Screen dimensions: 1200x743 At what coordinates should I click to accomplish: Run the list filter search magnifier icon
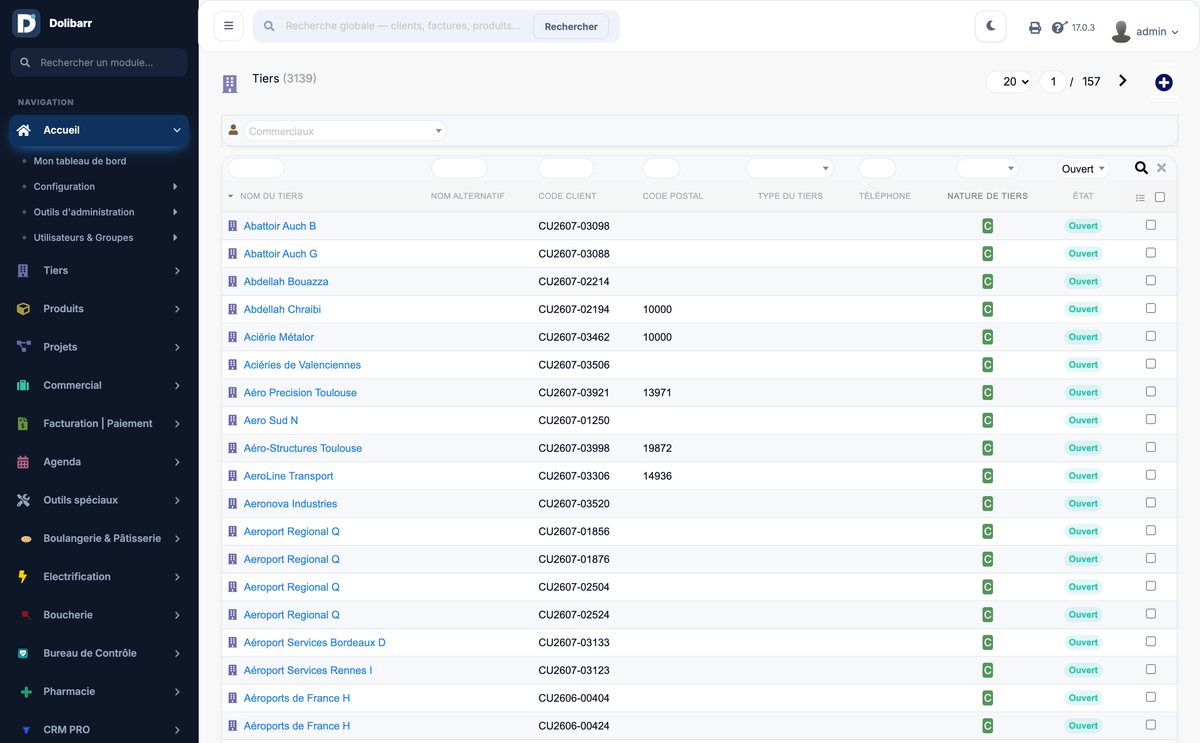click(1141, 168)
